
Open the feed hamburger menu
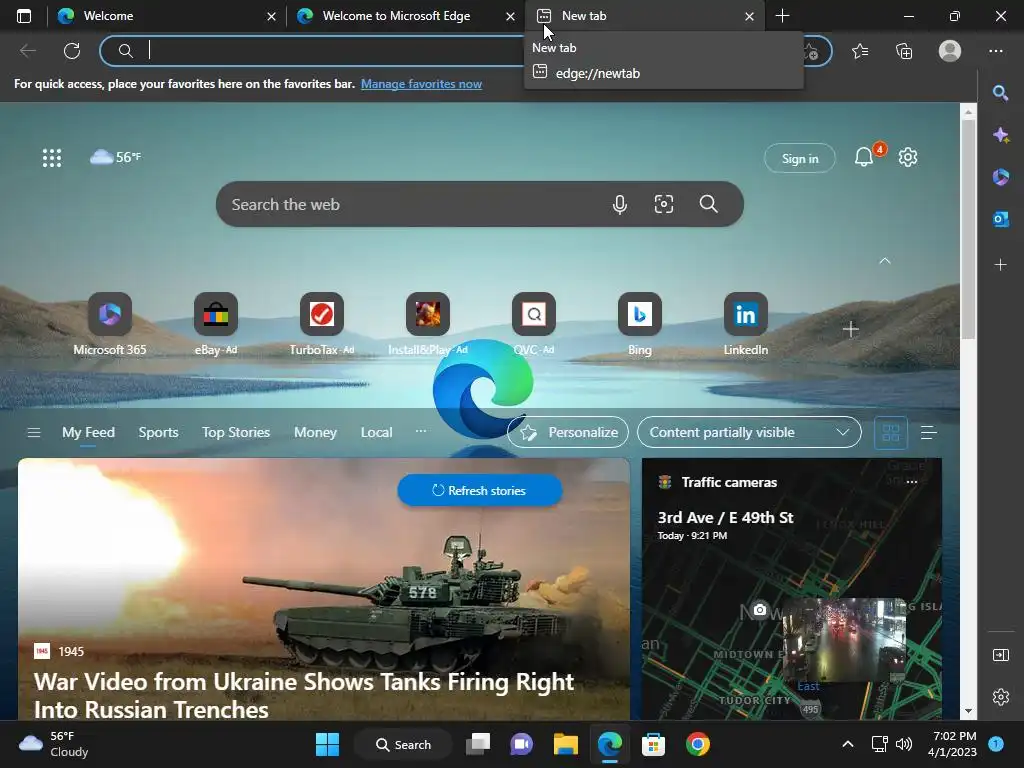coord(34,432)
